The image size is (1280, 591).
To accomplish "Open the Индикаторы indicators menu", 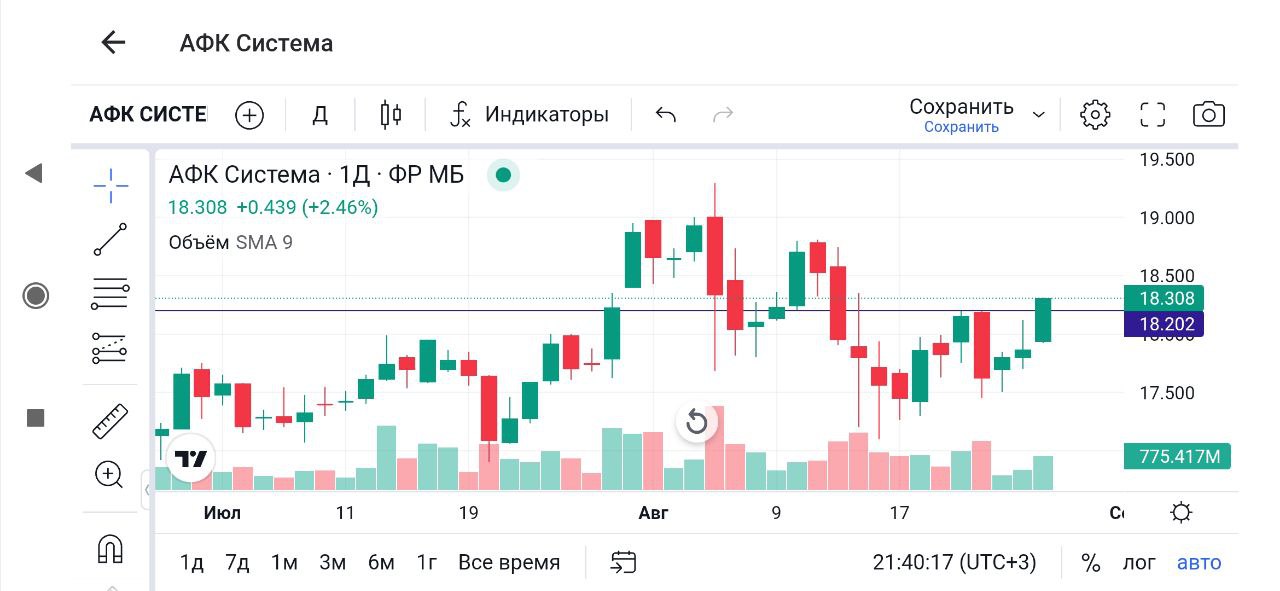I will 530,115.
